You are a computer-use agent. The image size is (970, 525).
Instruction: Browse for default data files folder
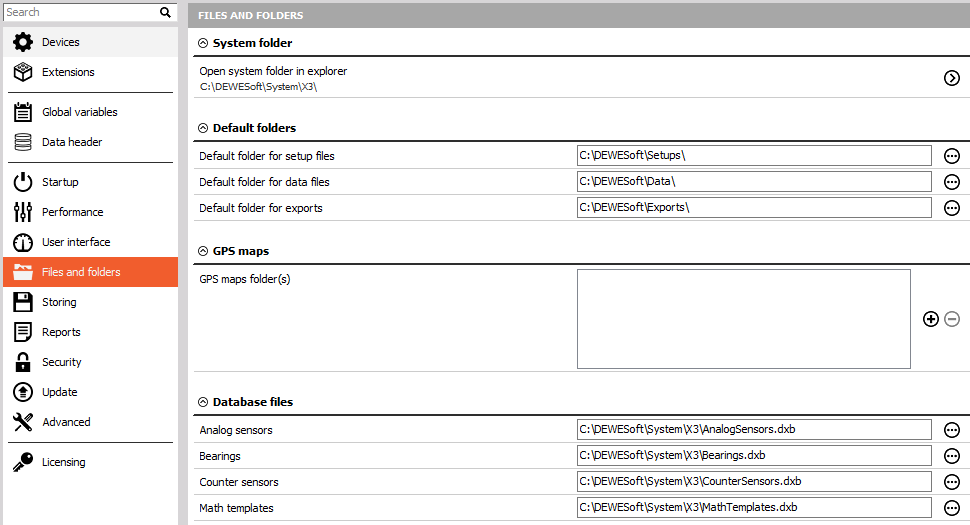951,182
